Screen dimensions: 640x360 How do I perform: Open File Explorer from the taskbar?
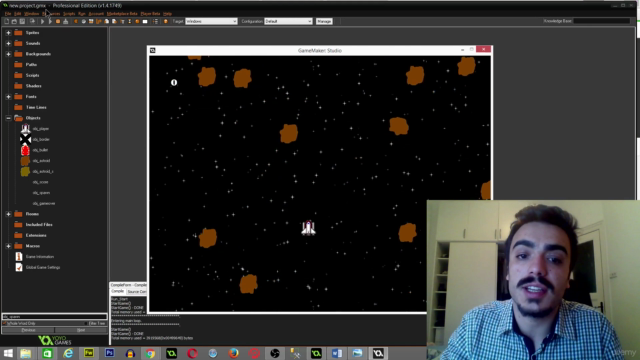(x=26, y=353)
